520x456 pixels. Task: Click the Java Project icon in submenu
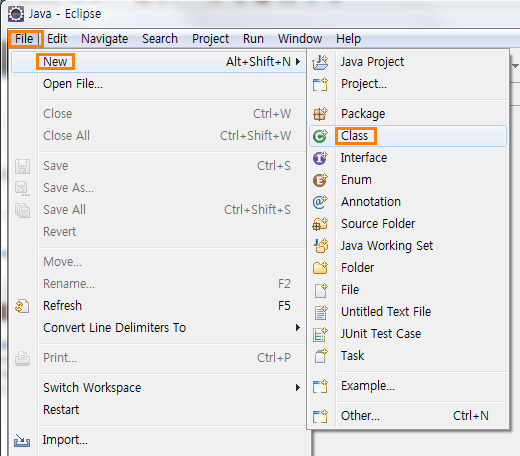pyautogui.click(x=320, y=62)
